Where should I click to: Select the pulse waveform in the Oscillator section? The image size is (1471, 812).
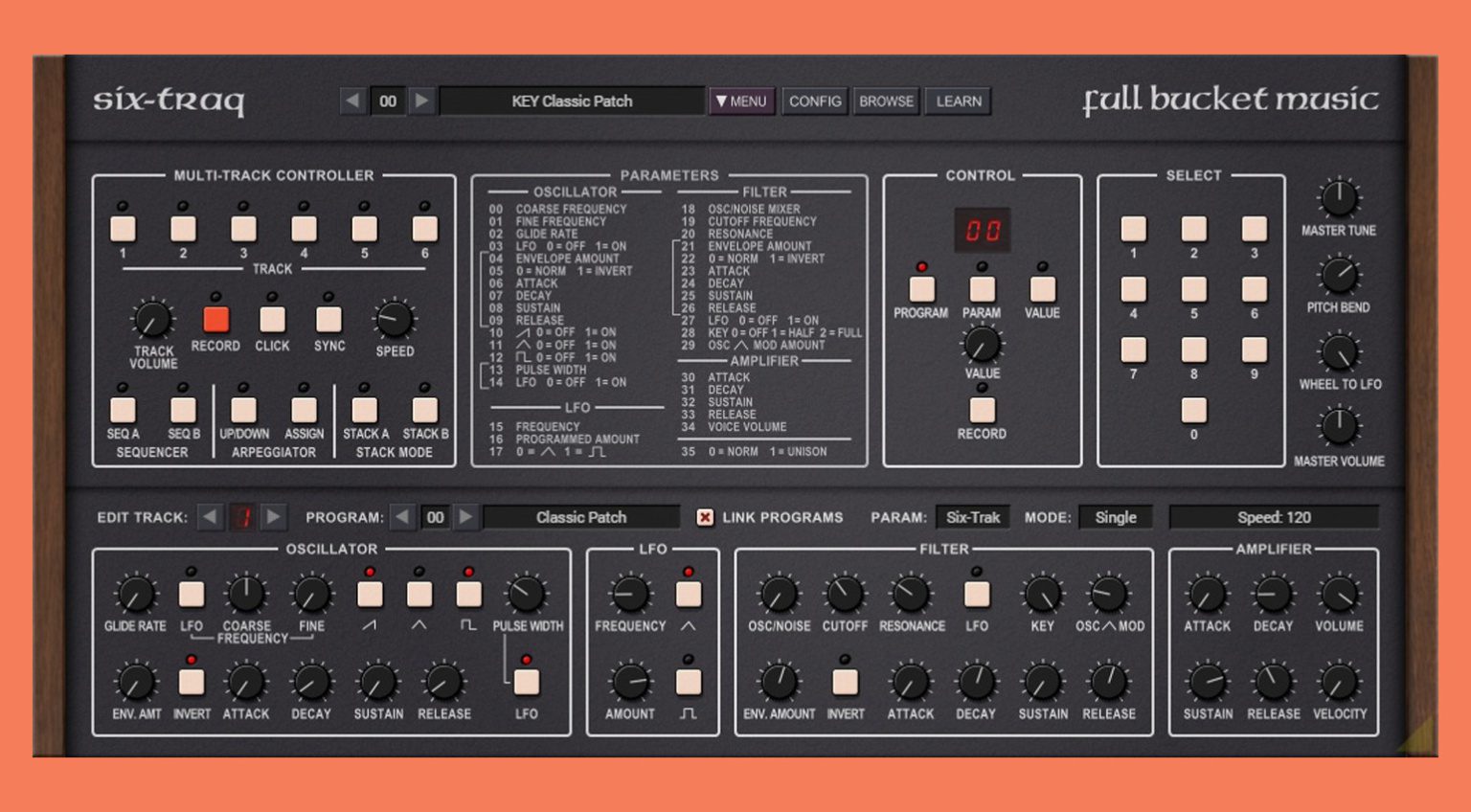pyautogui.click(x=468, y=594)
